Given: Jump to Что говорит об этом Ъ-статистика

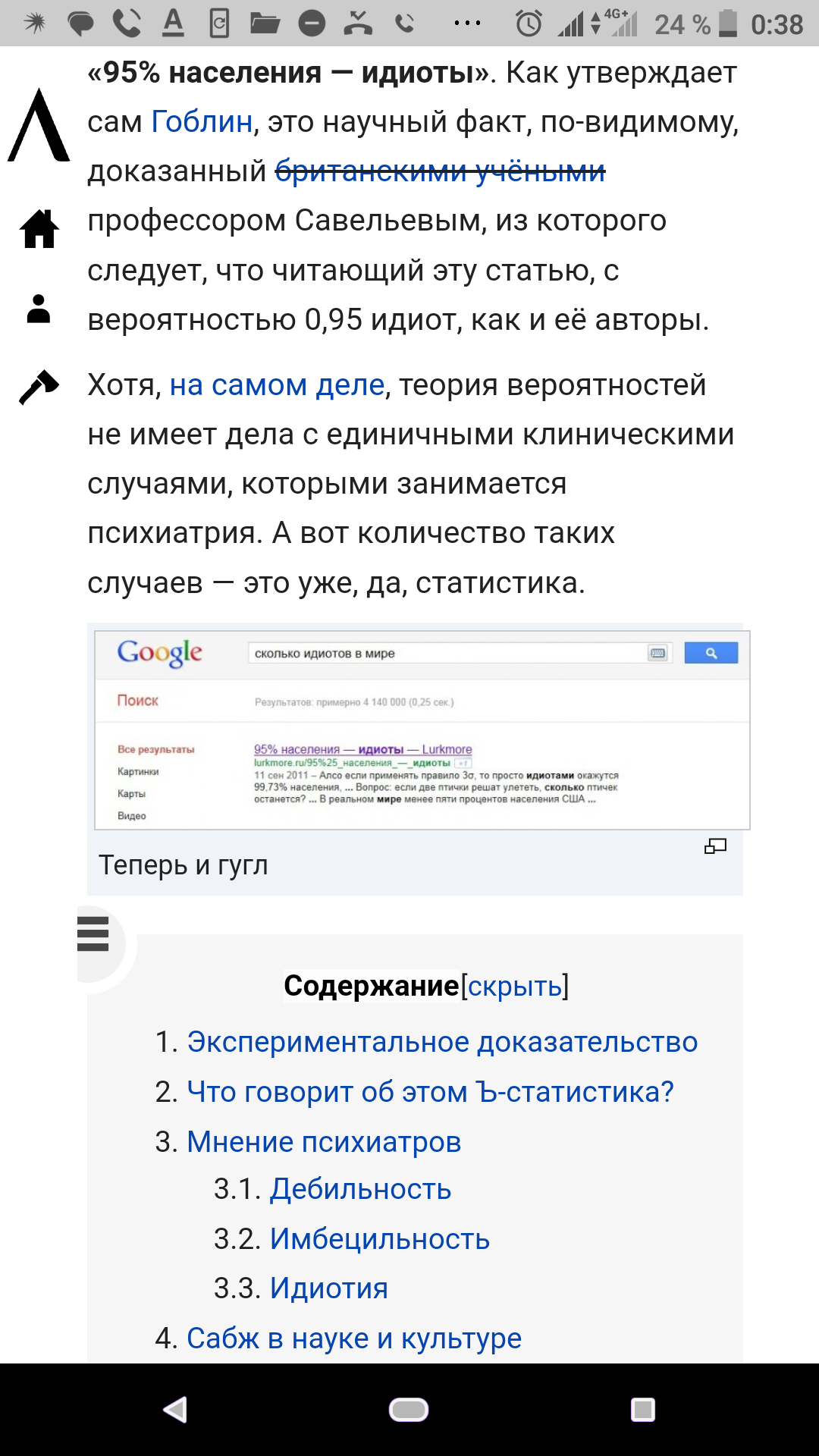Looking at the screenshot, I should (x=430, y=1092).
